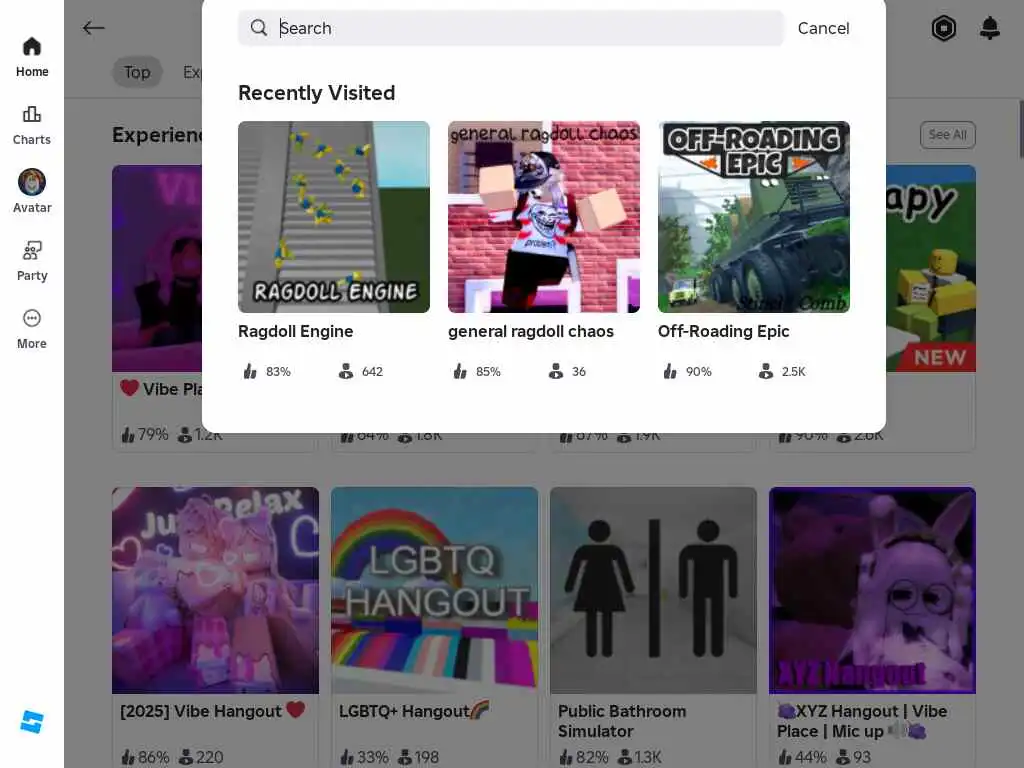Open Ragdoll Engine thumbnail
This screenshot has width=1024, height=768.
point(334,217)
